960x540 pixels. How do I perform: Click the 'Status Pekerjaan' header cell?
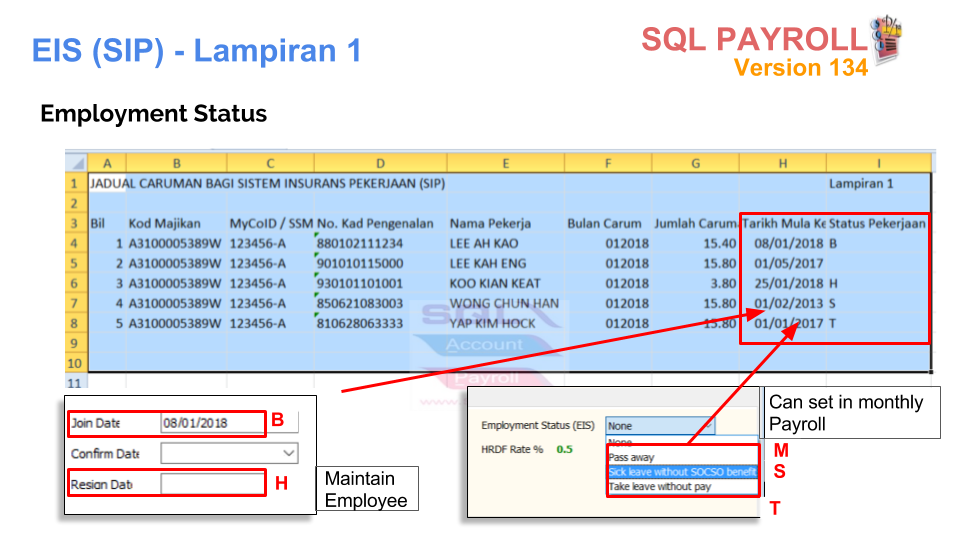click(x=877, y=223)
